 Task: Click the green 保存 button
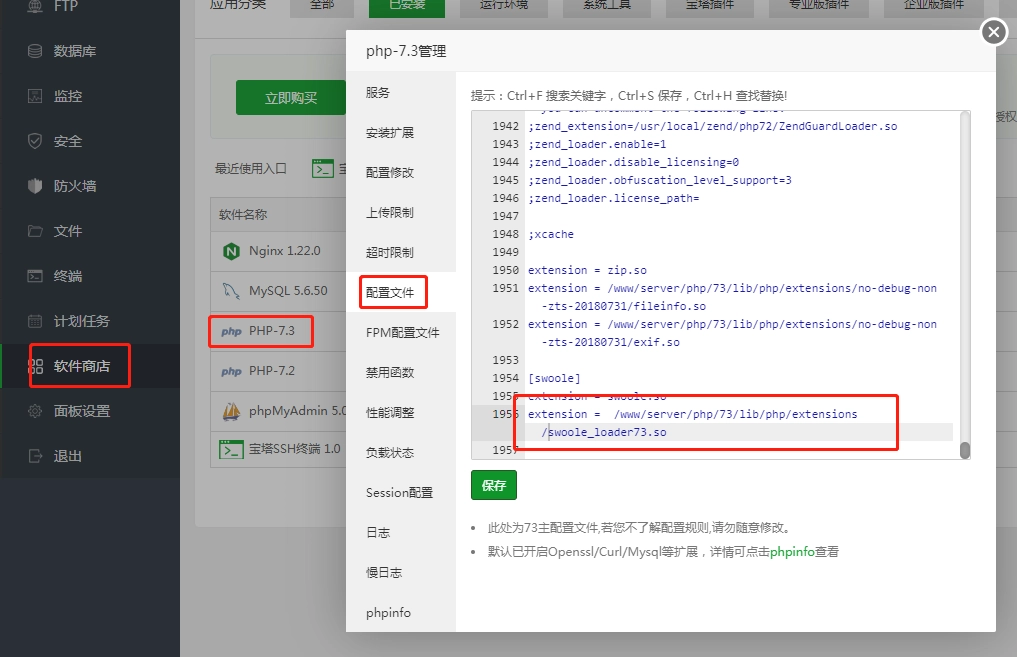494,485
